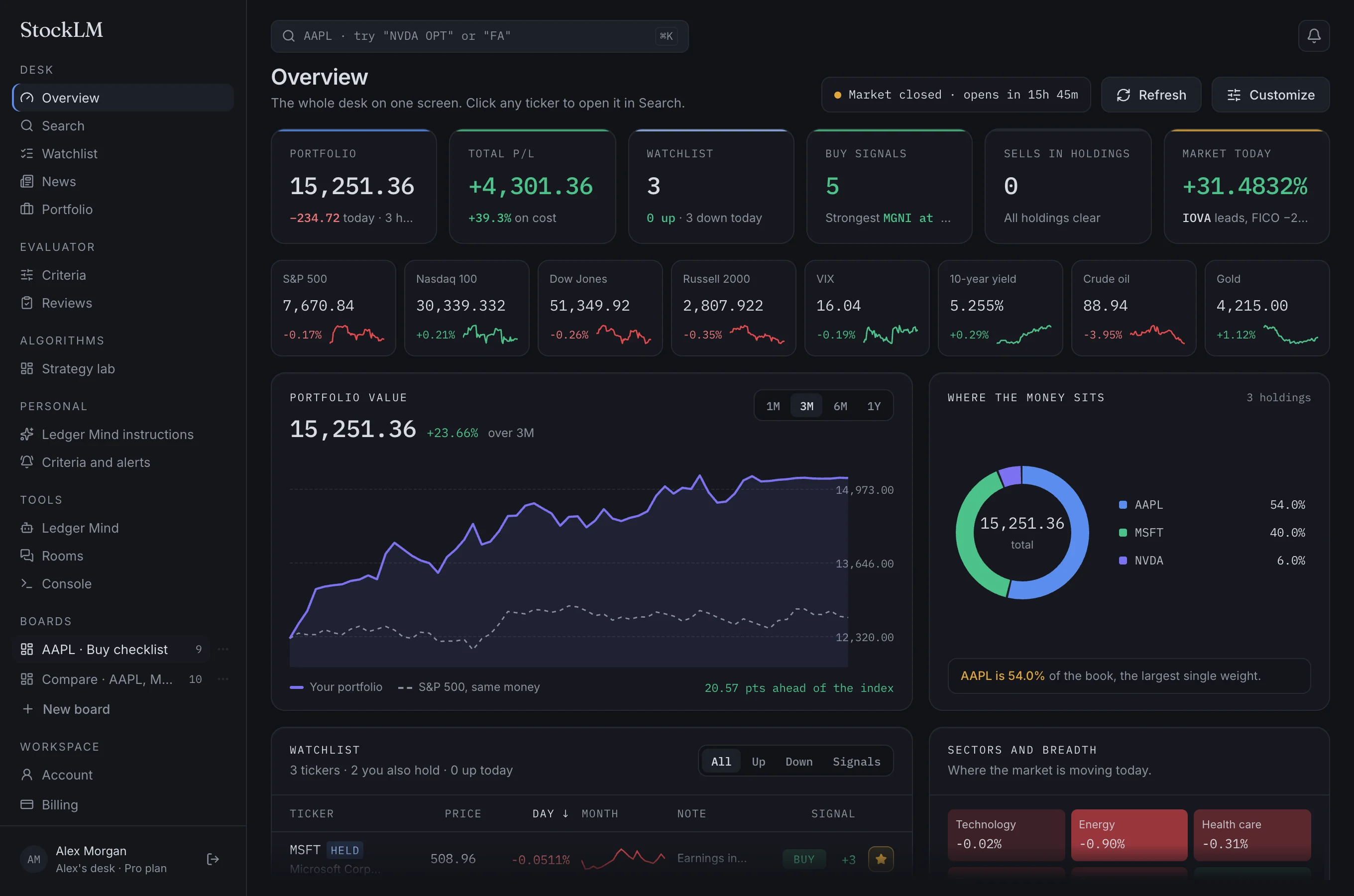Select the 3M chart range
1354x896 pixels.
[x=806, y=406]
